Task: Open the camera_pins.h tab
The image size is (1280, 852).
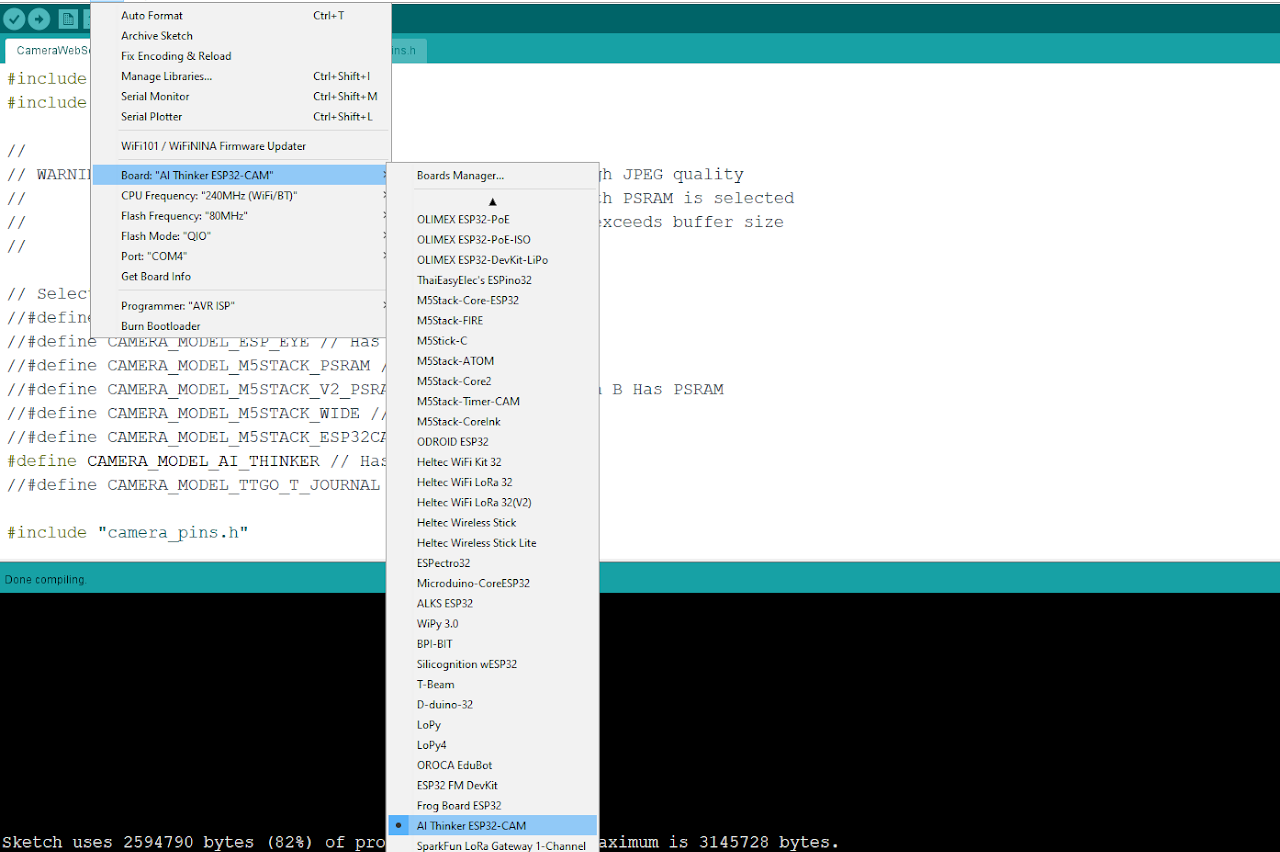Action: (408, 50)
